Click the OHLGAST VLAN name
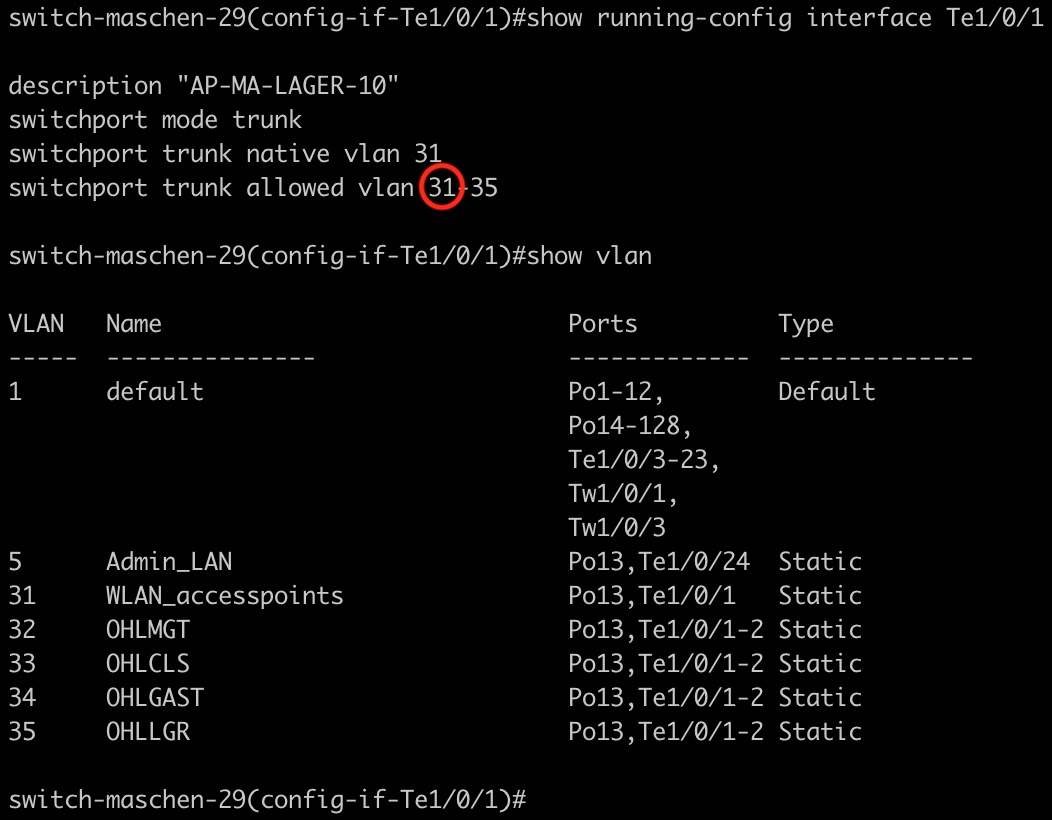The image size is (1052, 820). pyautogui.click(x=155, y=698)
